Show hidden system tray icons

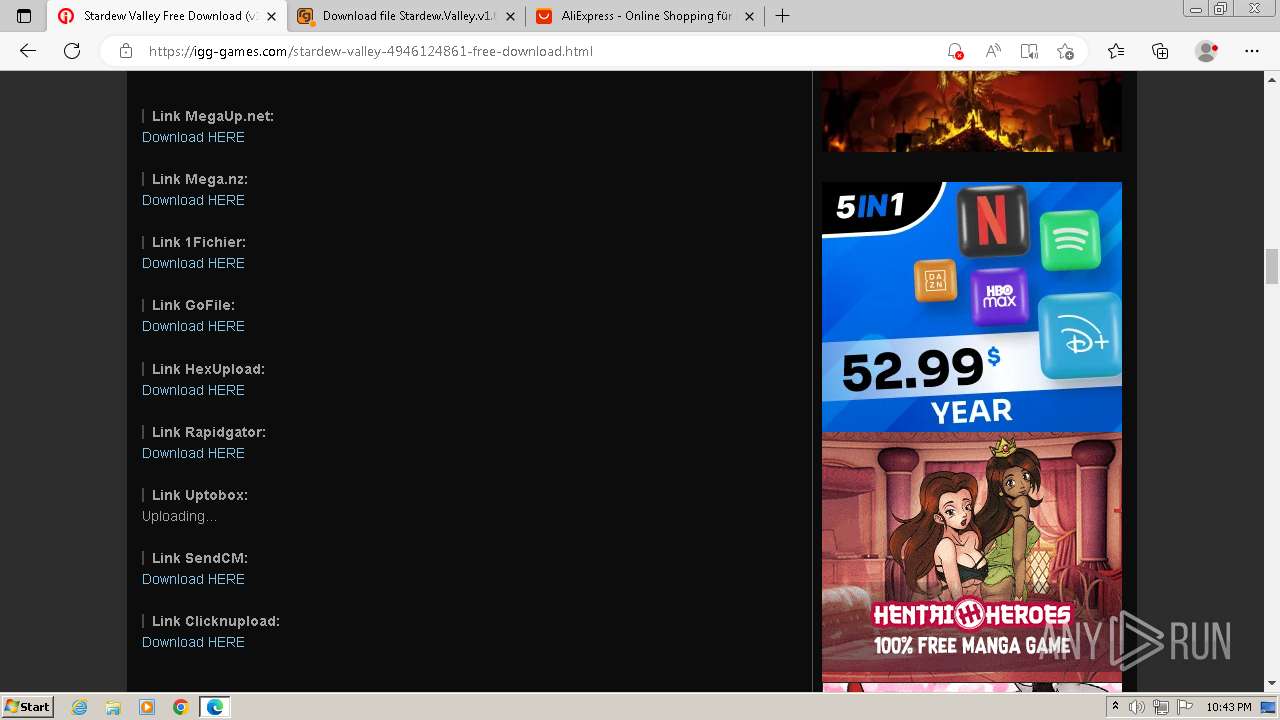(1118, 707)
